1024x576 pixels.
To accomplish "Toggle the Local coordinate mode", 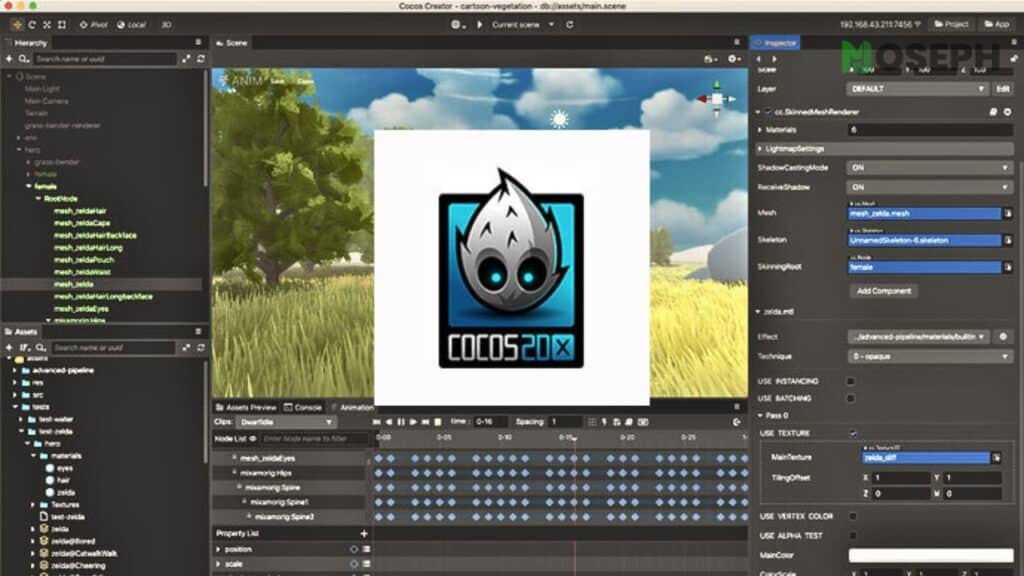I will coord(131,25).
